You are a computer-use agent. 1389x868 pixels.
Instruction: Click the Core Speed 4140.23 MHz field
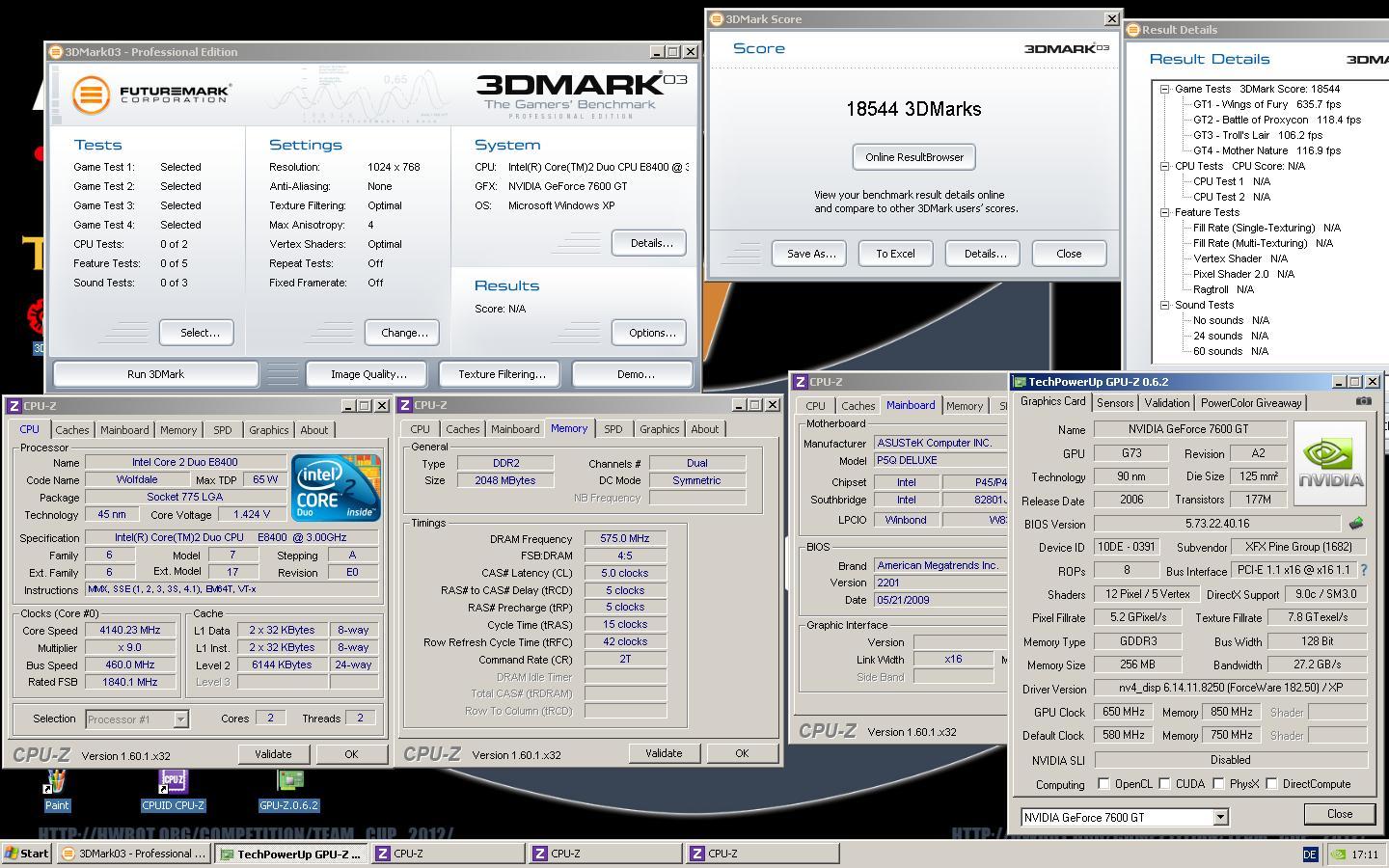130,630
